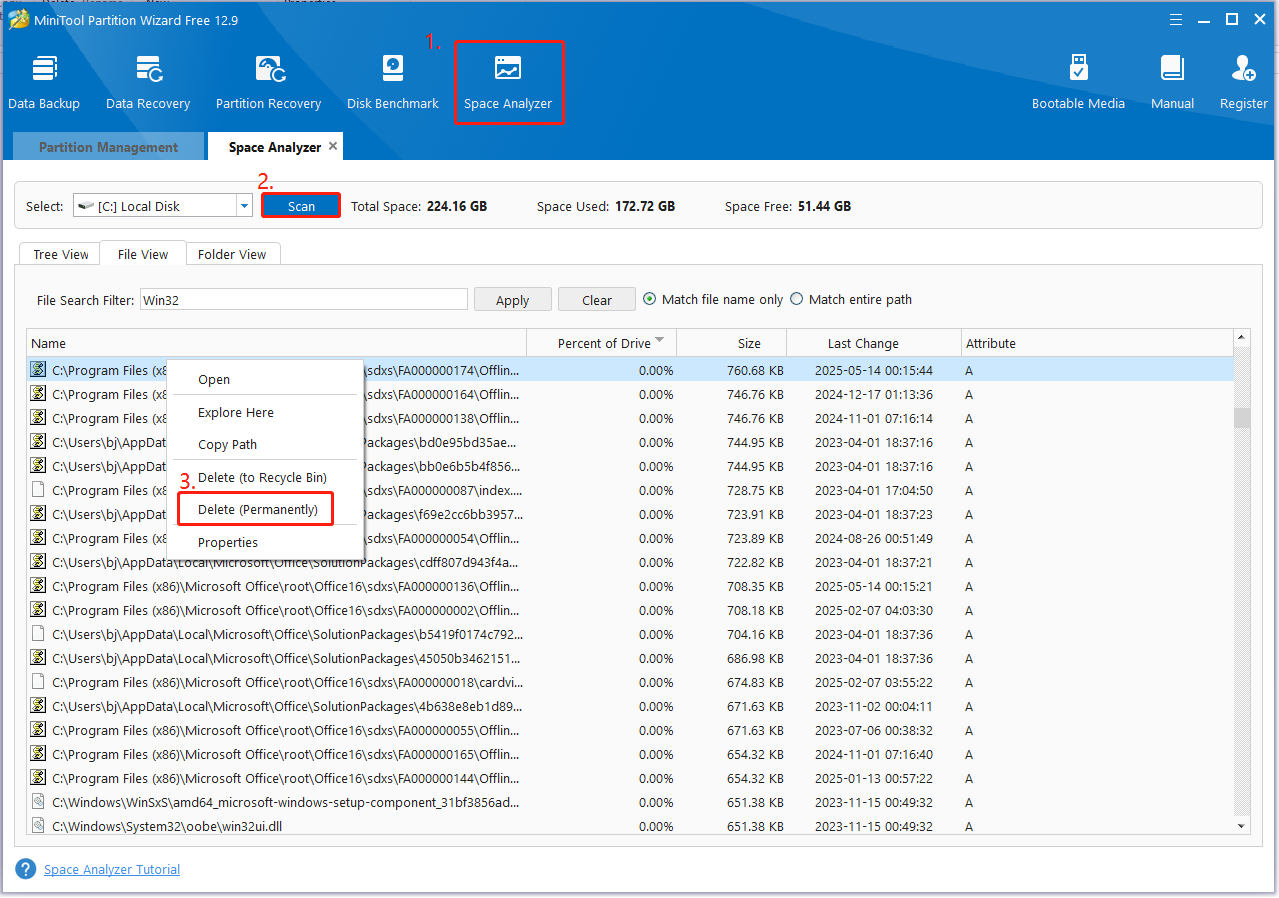The height and width of the screenshot is (898, 1279).
Task: Click size value 704.16 KB
Action: (755, 634)
